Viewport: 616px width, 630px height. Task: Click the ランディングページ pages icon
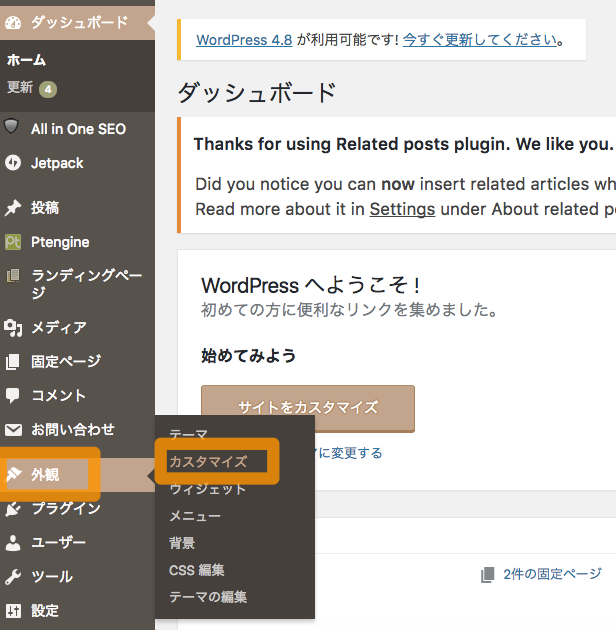pyautogui.click(x=13, y=276)
